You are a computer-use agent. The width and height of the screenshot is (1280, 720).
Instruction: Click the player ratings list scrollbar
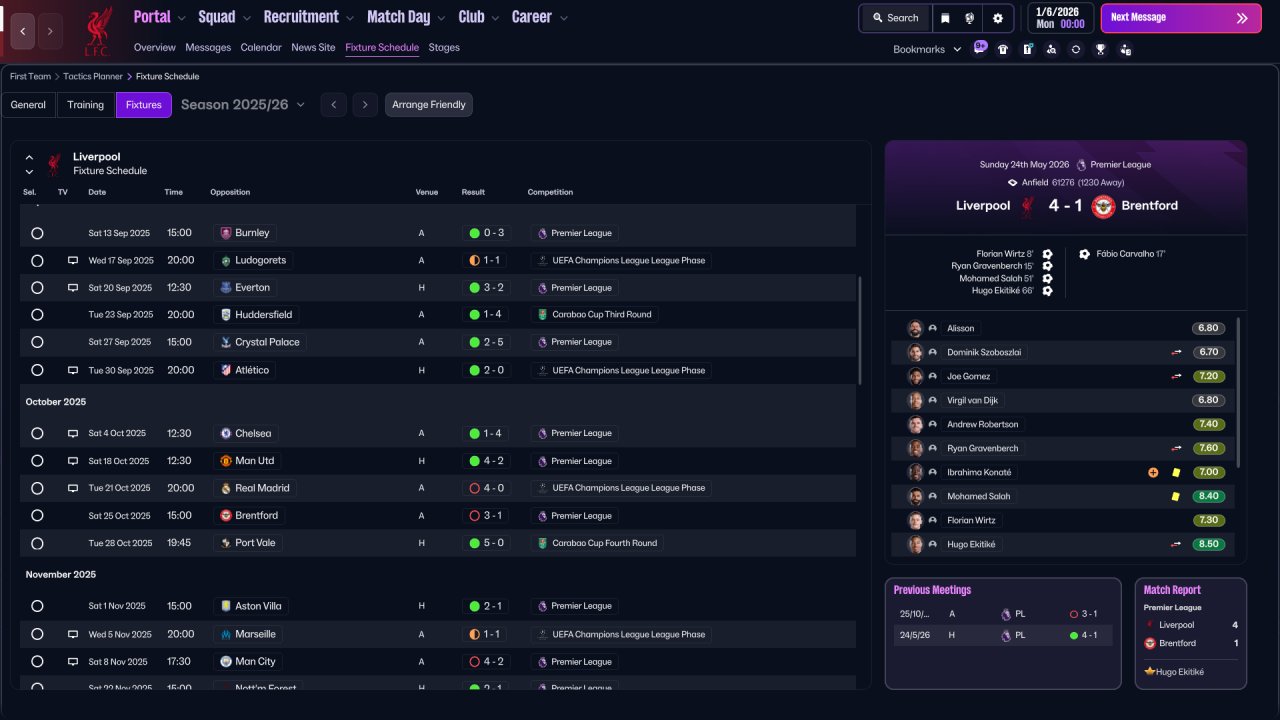point(1238,392)
